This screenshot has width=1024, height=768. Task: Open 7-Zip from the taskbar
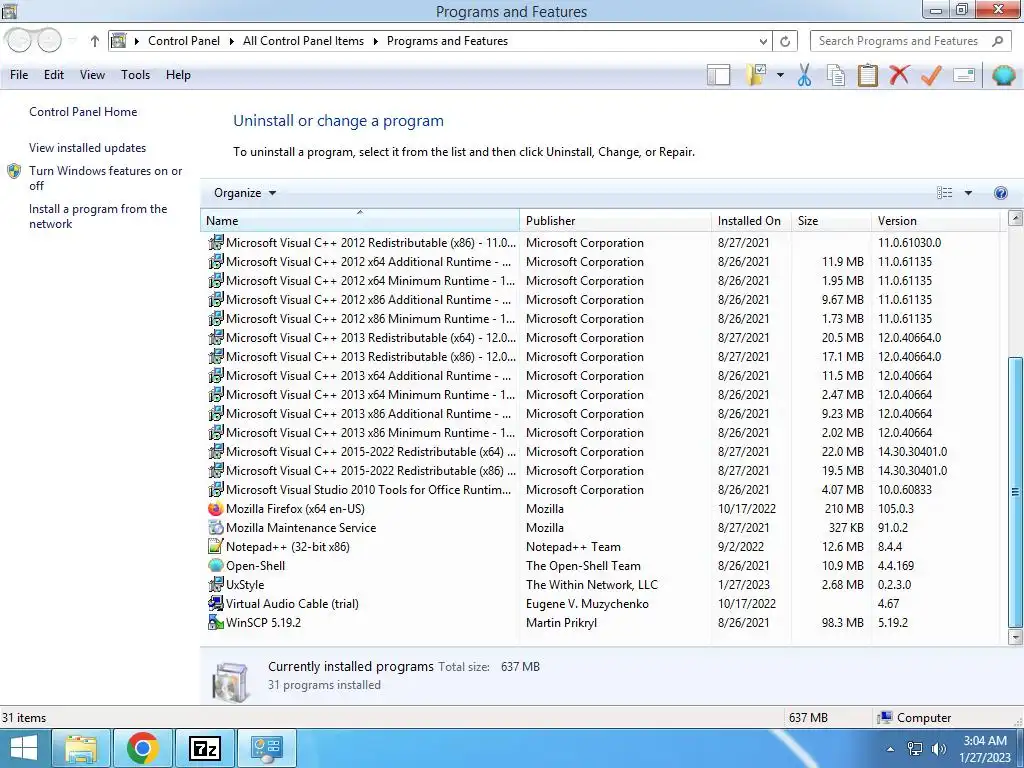coord(205,748)
